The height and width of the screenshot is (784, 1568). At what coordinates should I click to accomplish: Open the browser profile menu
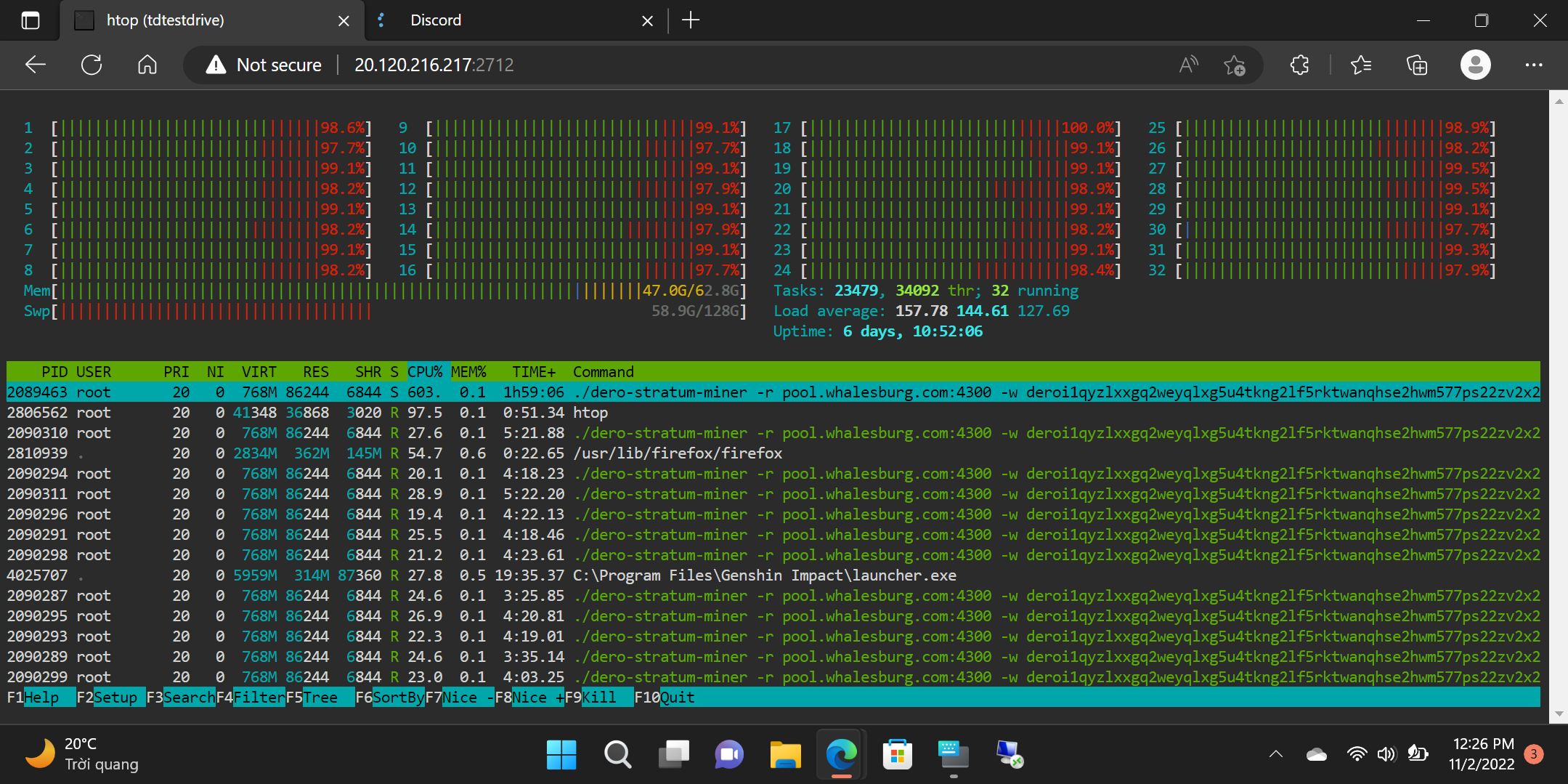tap(1475, 65)
